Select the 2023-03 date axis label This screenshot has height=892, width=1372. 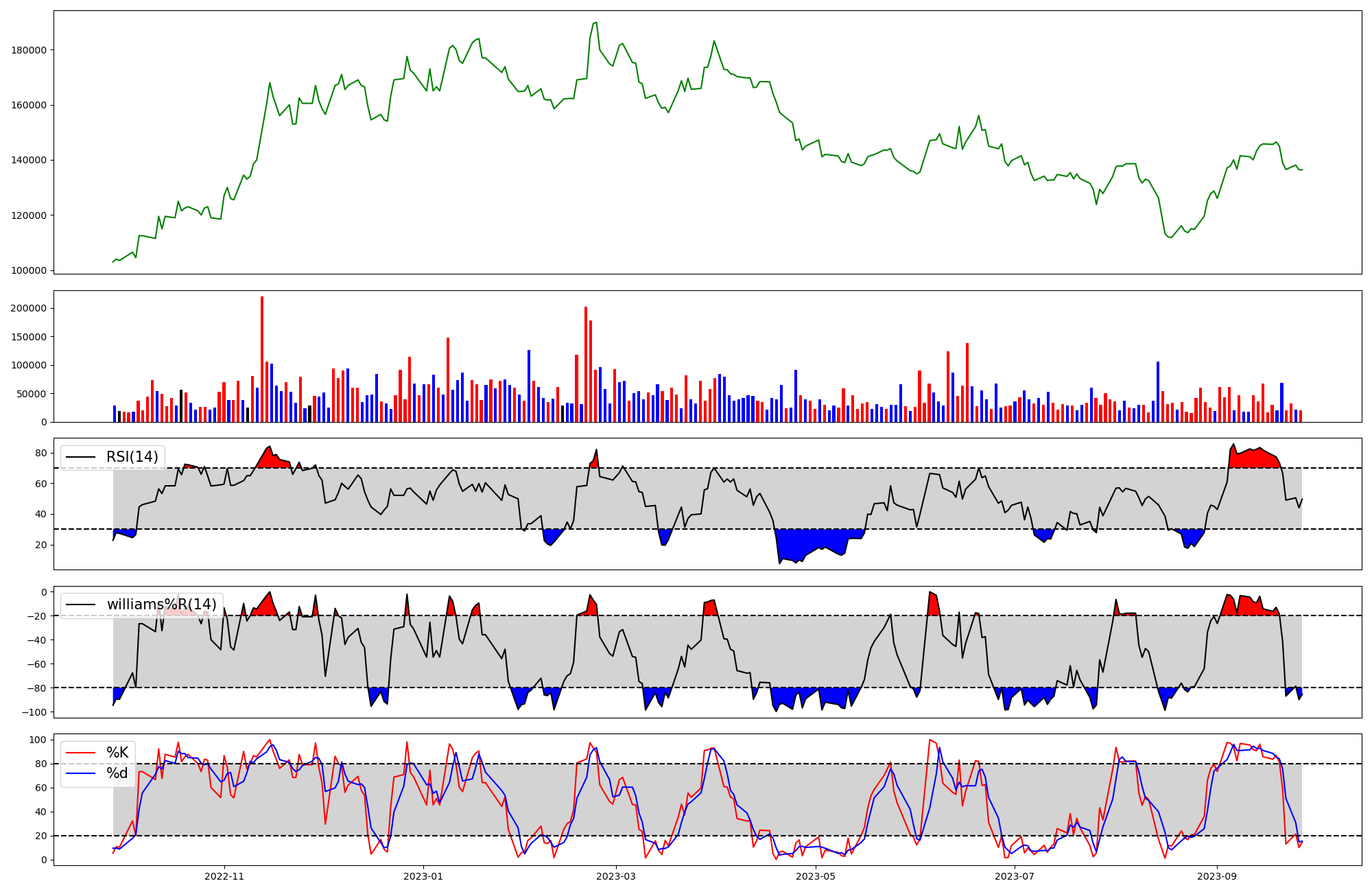click(616, 876)
